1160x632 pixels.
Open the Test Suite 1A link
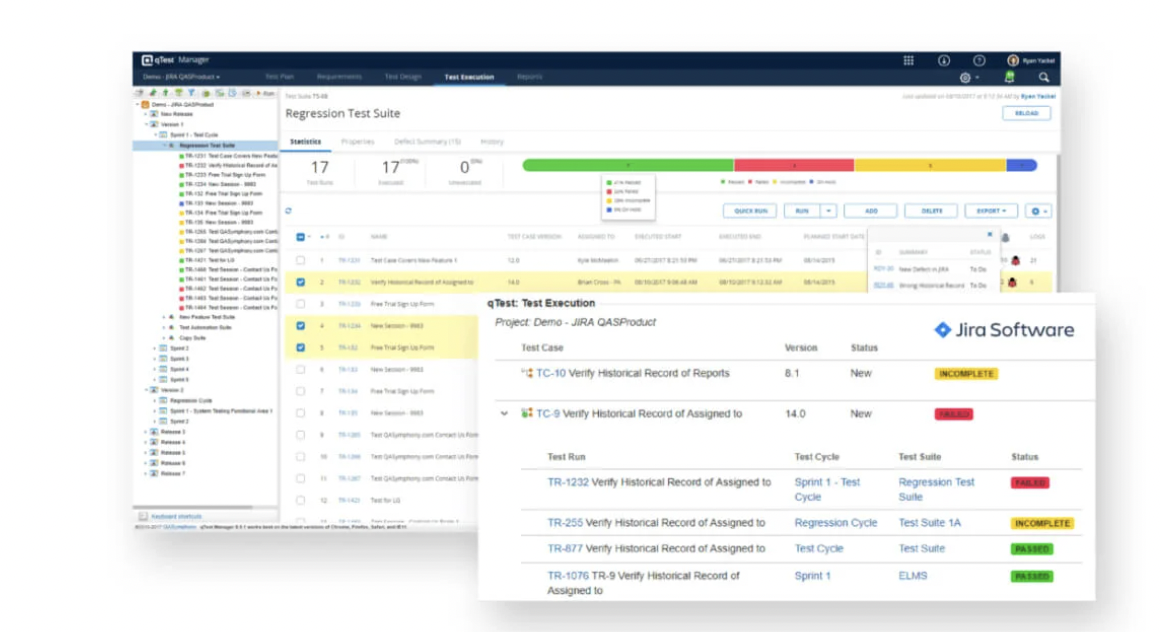[929, 523]
